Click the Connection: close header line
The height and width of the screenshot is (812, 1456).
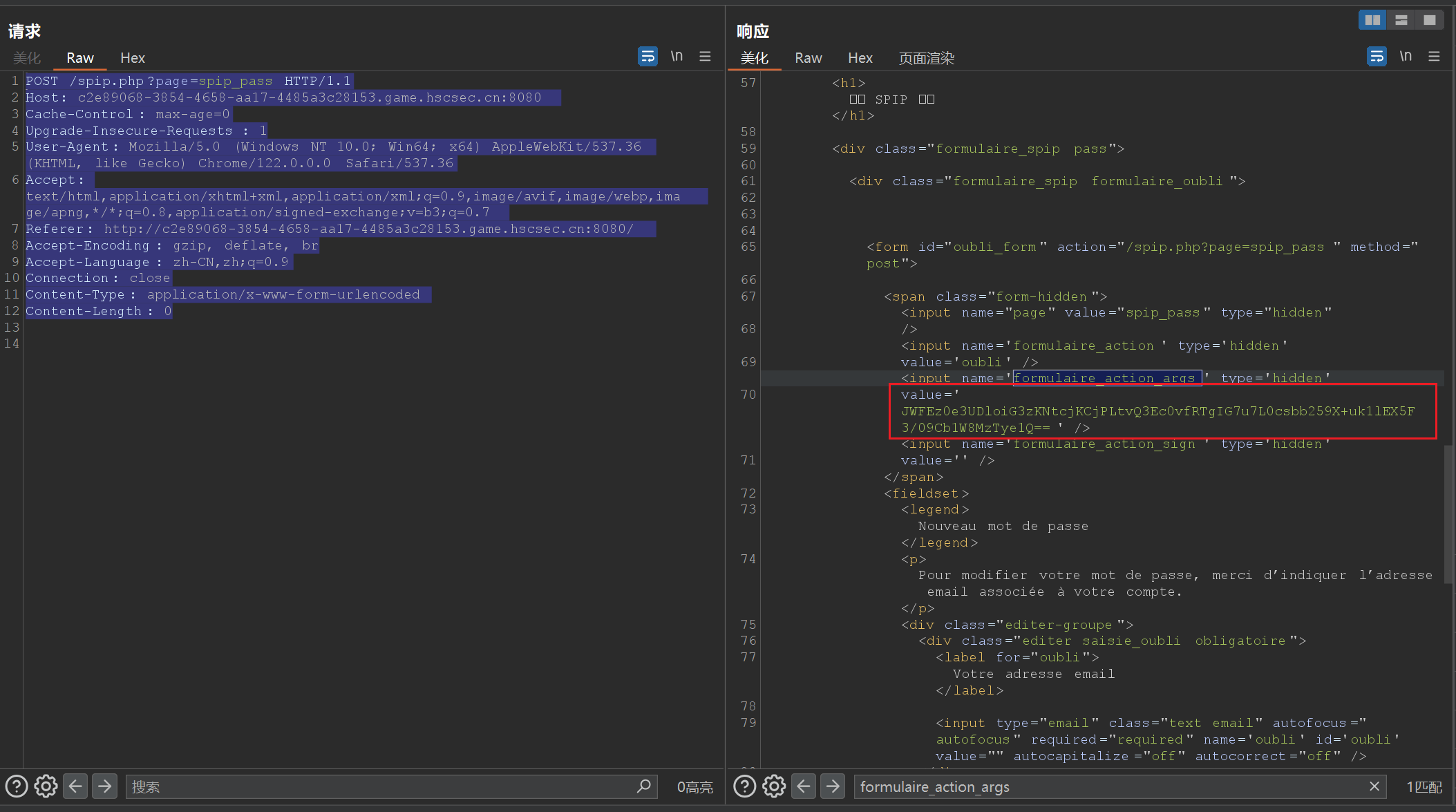pos(97,278)
